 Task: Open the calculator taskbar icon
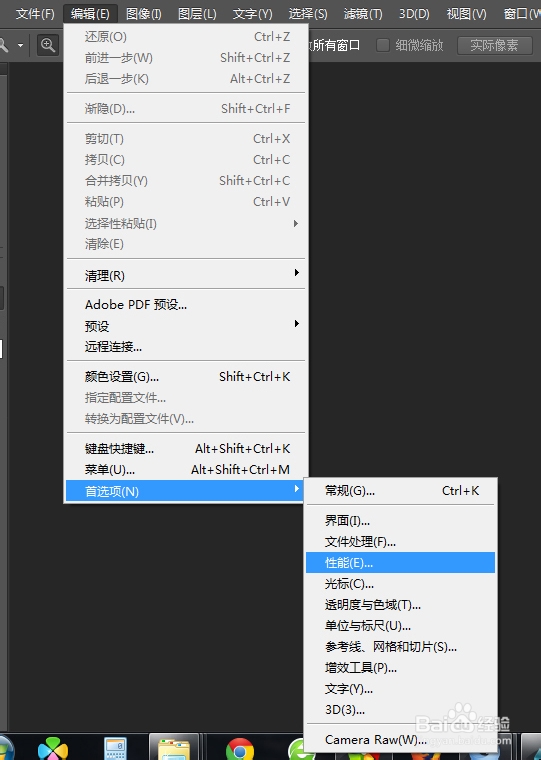click(x=116, y=749)
